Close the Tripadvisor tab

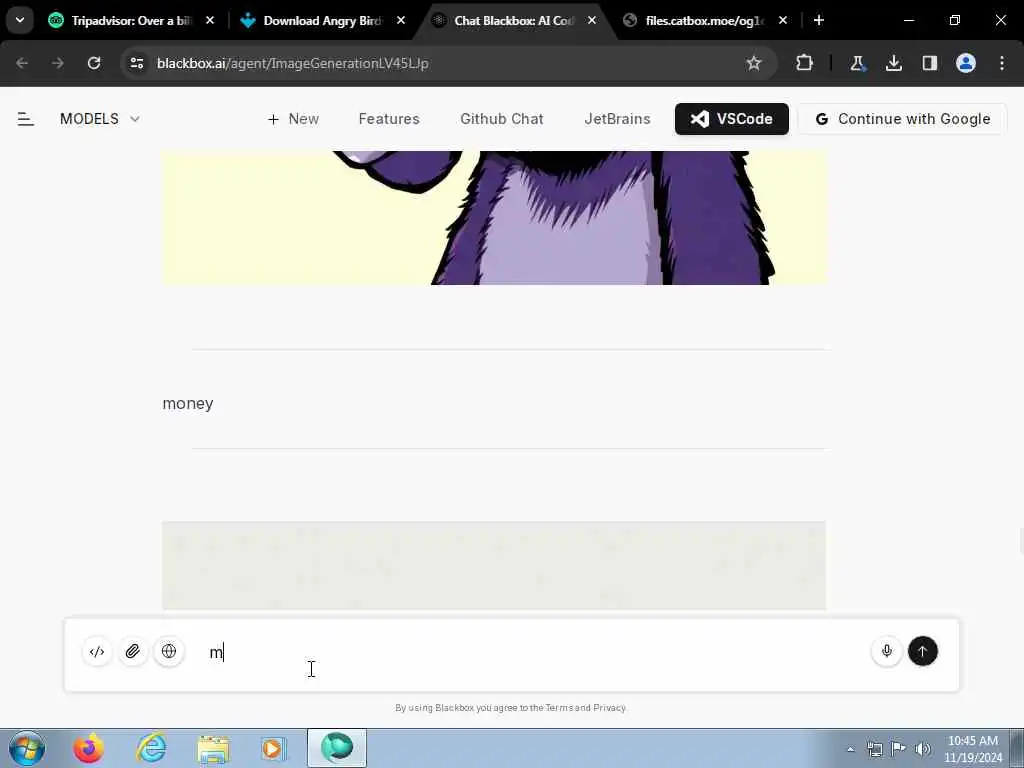tap(210, 21)
